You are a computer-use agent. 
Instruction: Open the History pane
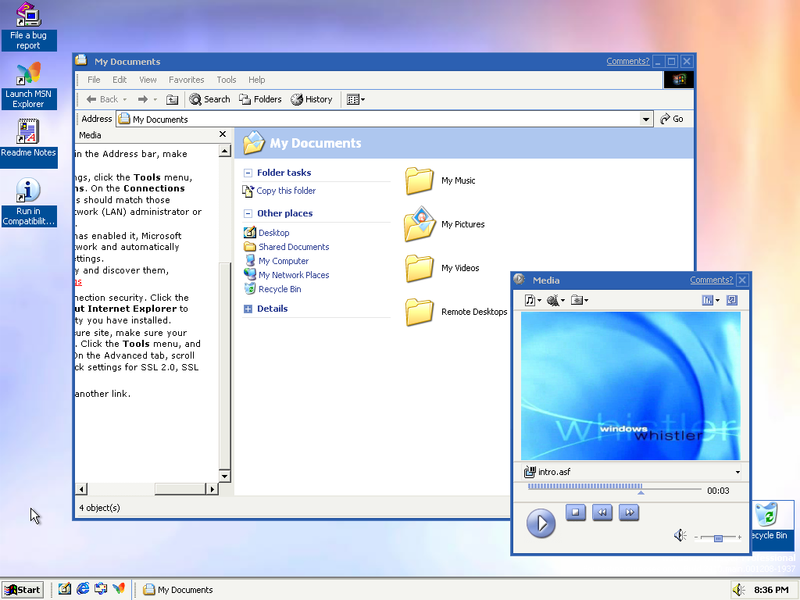(x=312, y=99)
